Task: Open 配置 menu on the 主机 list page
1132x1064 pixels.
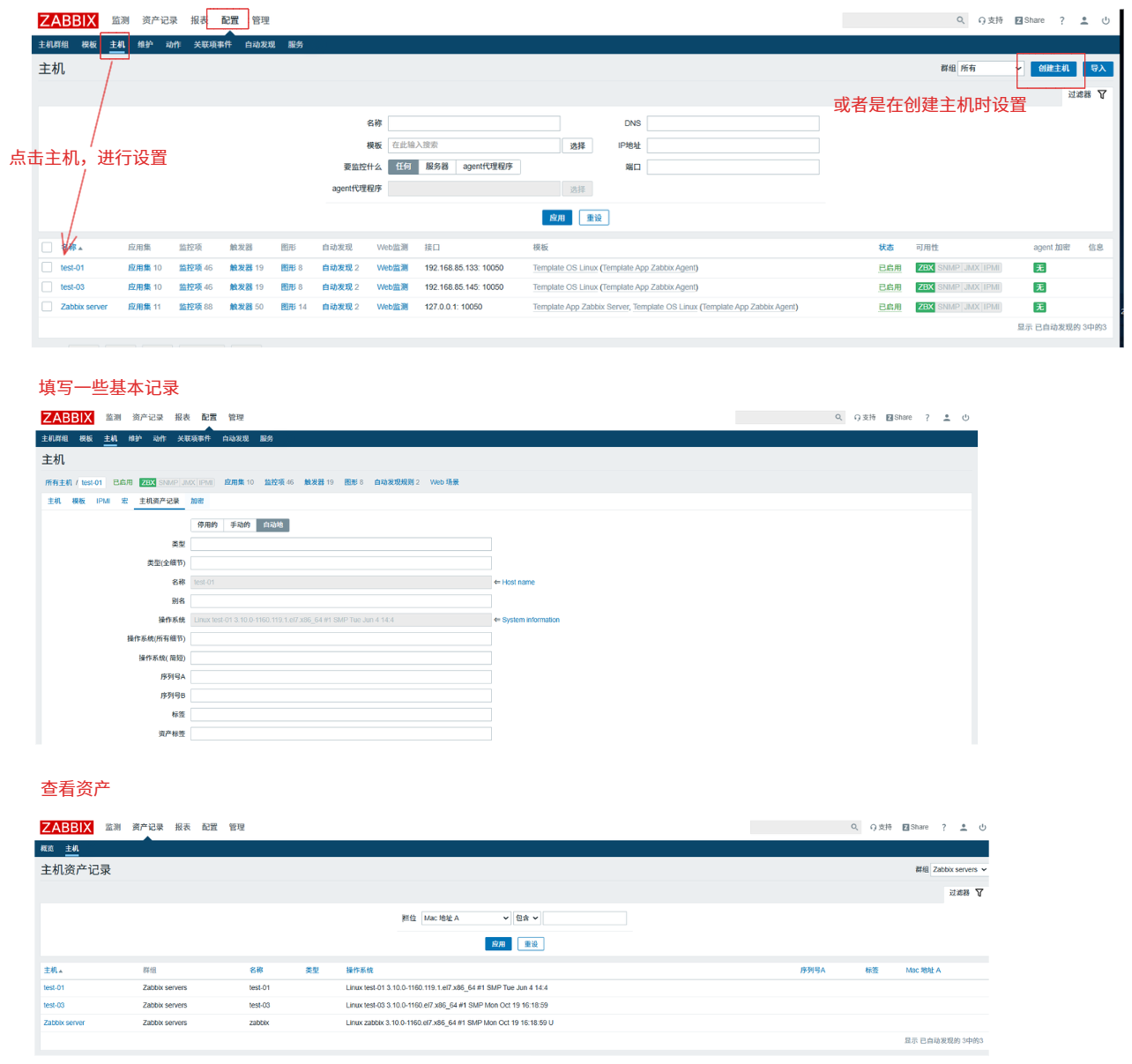Action: pyautogui.click(x=230, y=20)
